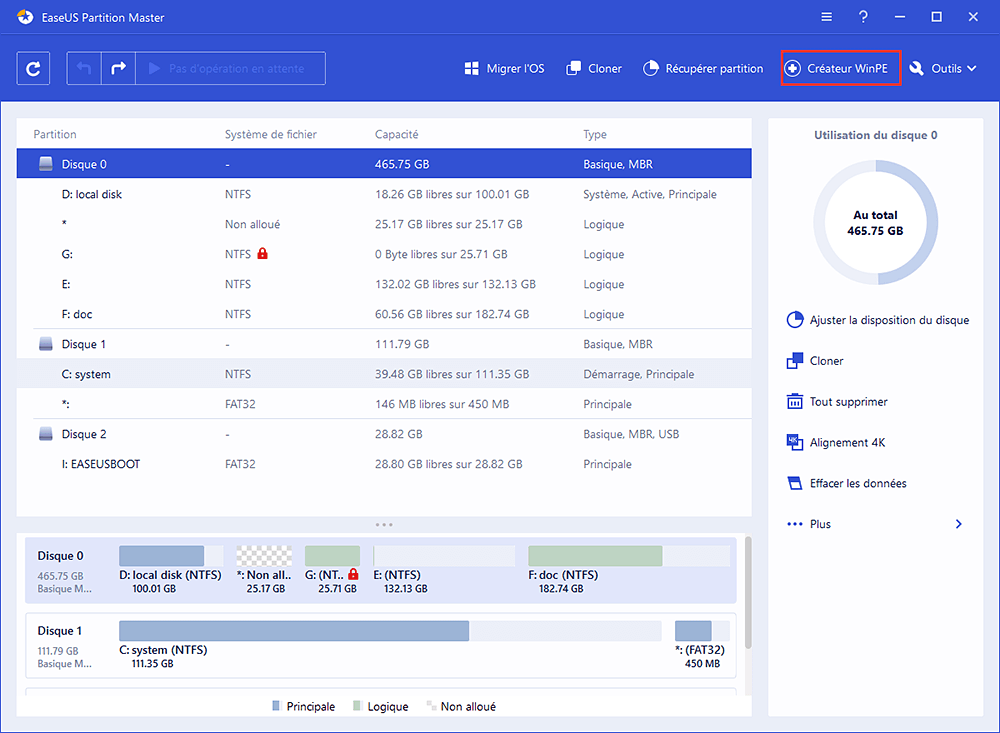Click the Non alloué legend color swatch
Viewport: 1000px width, 733px height.
[431, 706]
